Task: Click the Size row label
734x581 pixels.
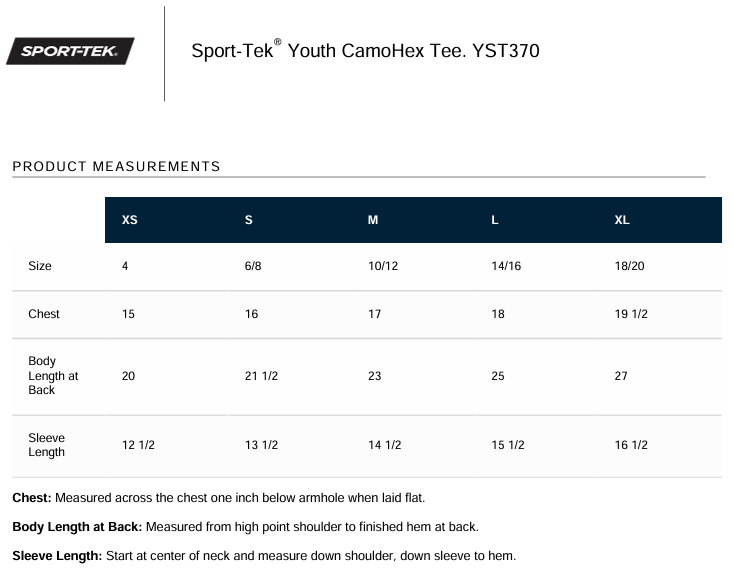Action: (40, 266)
